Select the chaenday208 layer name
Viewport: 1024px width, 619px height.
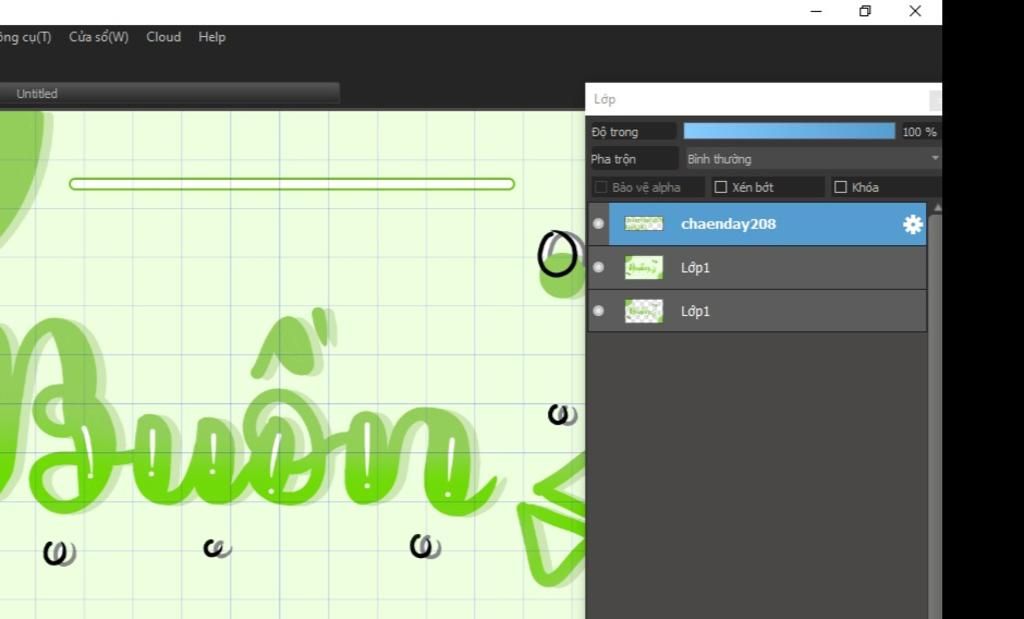728,224
